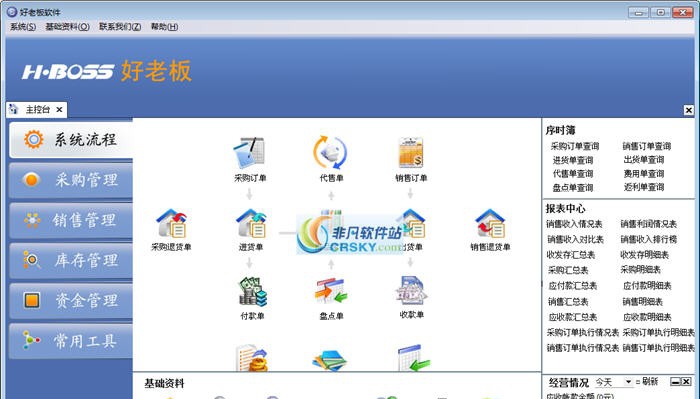Open the 系统(S) menu
This screenshot has height=399, width=700.
point(23,27)
